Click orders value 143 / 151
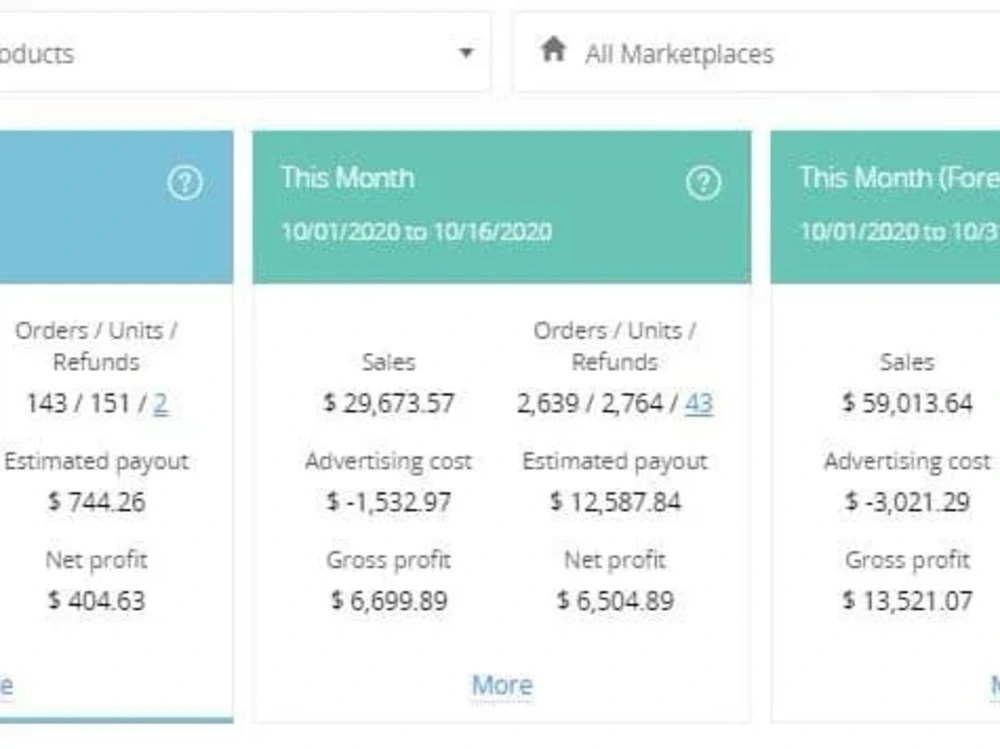This screenshot has width=1000, height=749. coord(78,403)
